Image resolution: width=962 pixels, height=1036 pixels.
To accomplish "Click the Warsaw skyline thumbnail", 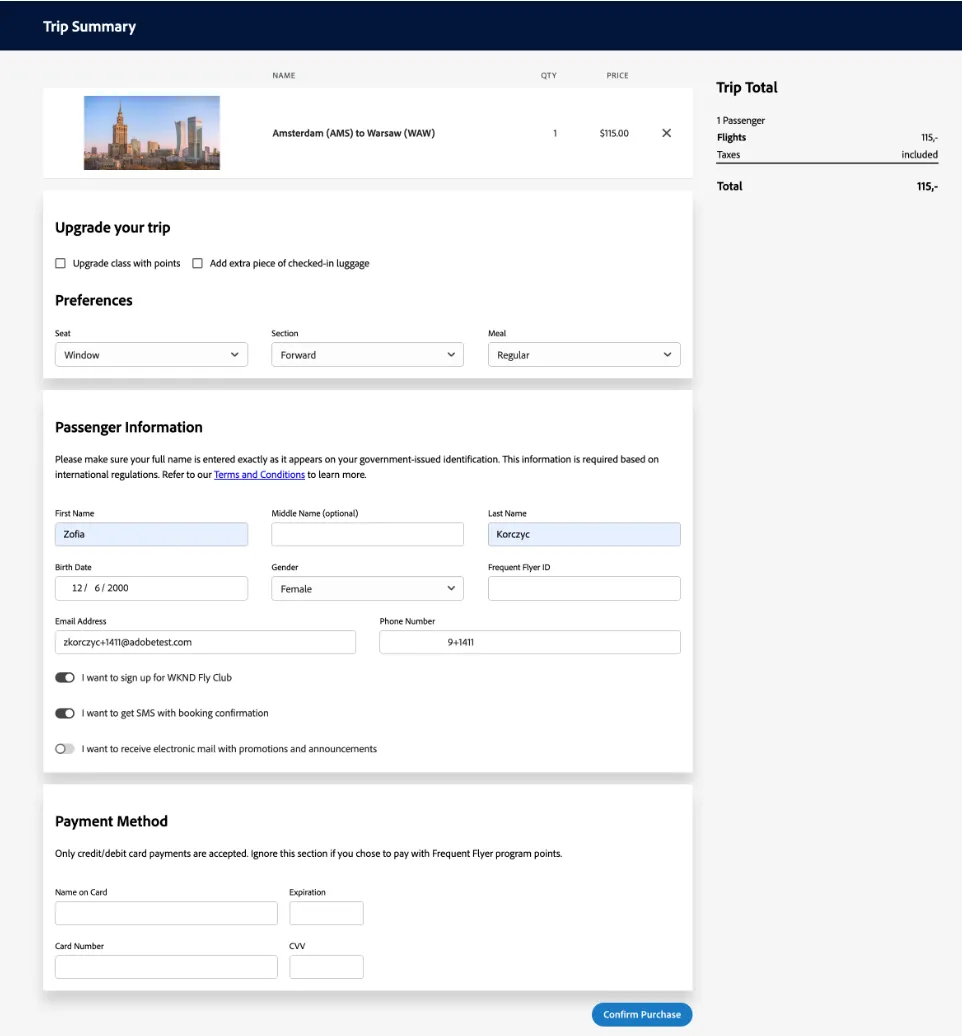I will (x=152, y=133).
